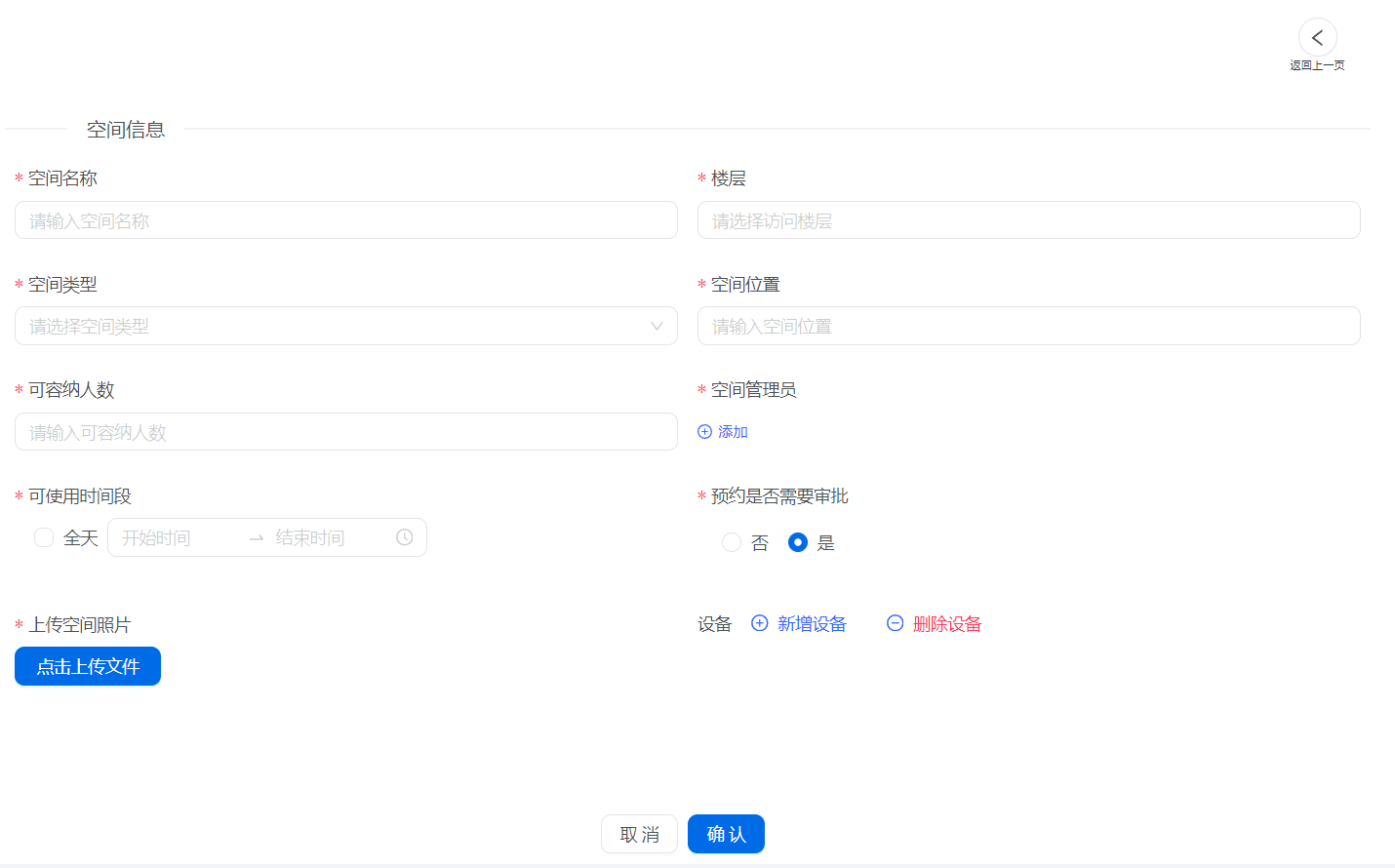
Task: Click into the 可容纳人数 input field
Action: point(345,432)
